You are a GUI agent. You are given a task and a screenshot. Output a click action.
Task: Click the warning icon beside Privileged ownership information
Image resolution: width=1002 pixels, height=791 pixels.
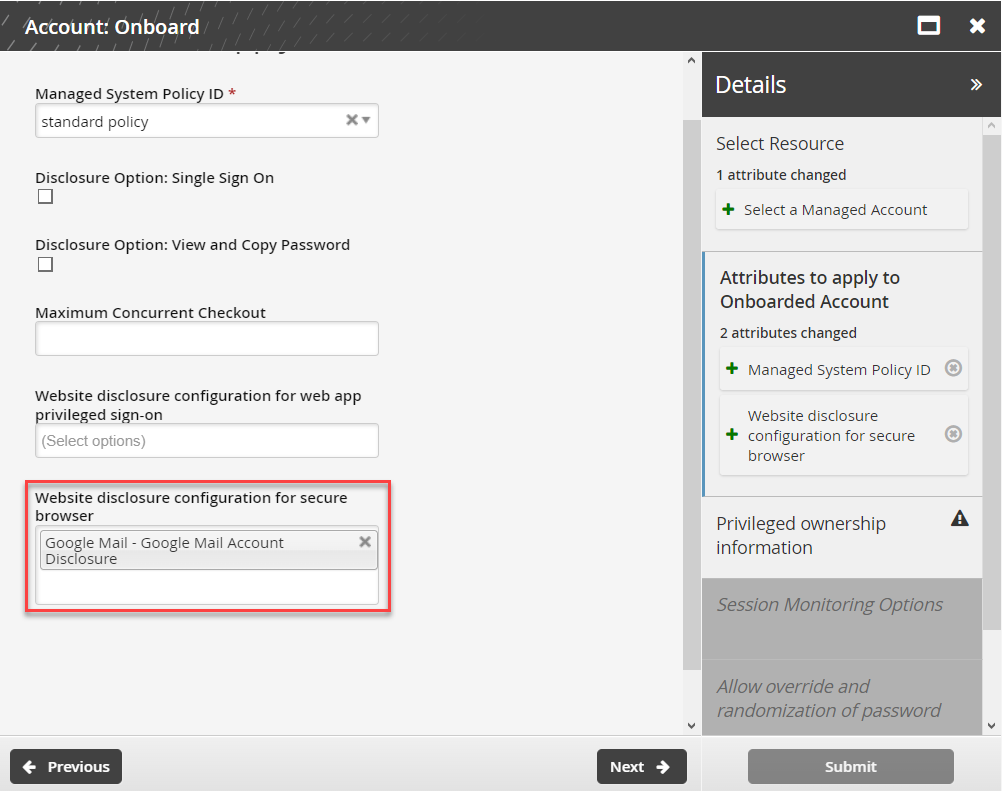point(959,518)
